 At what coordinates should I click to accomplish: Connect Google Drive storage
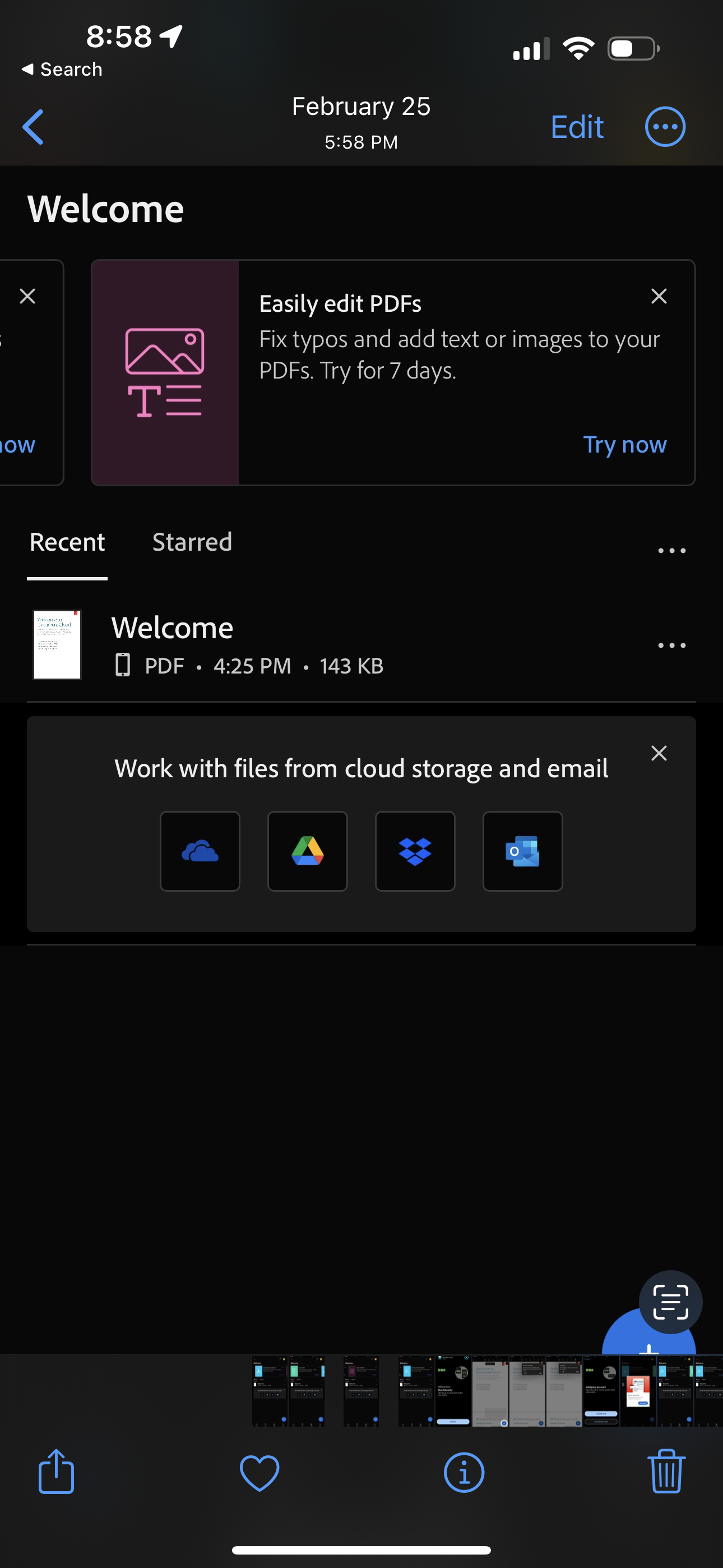307,851
